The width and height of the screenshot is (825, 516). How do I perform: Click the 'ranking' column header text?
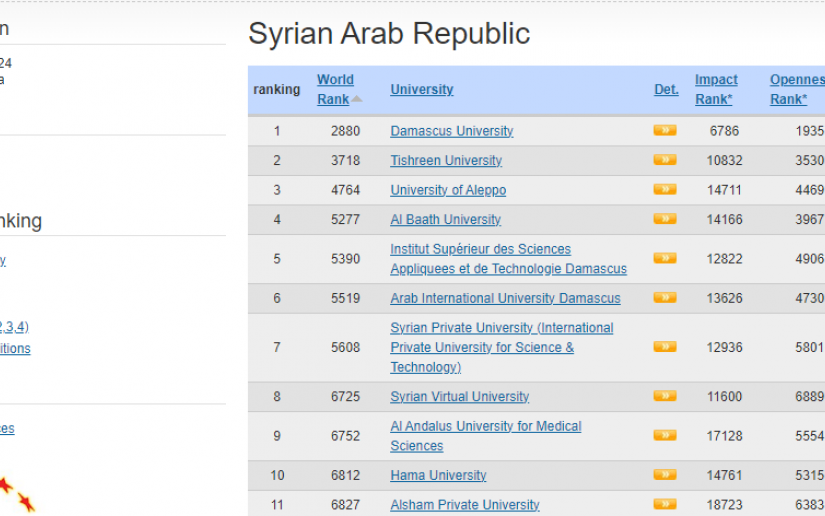(x=276, y=89)
